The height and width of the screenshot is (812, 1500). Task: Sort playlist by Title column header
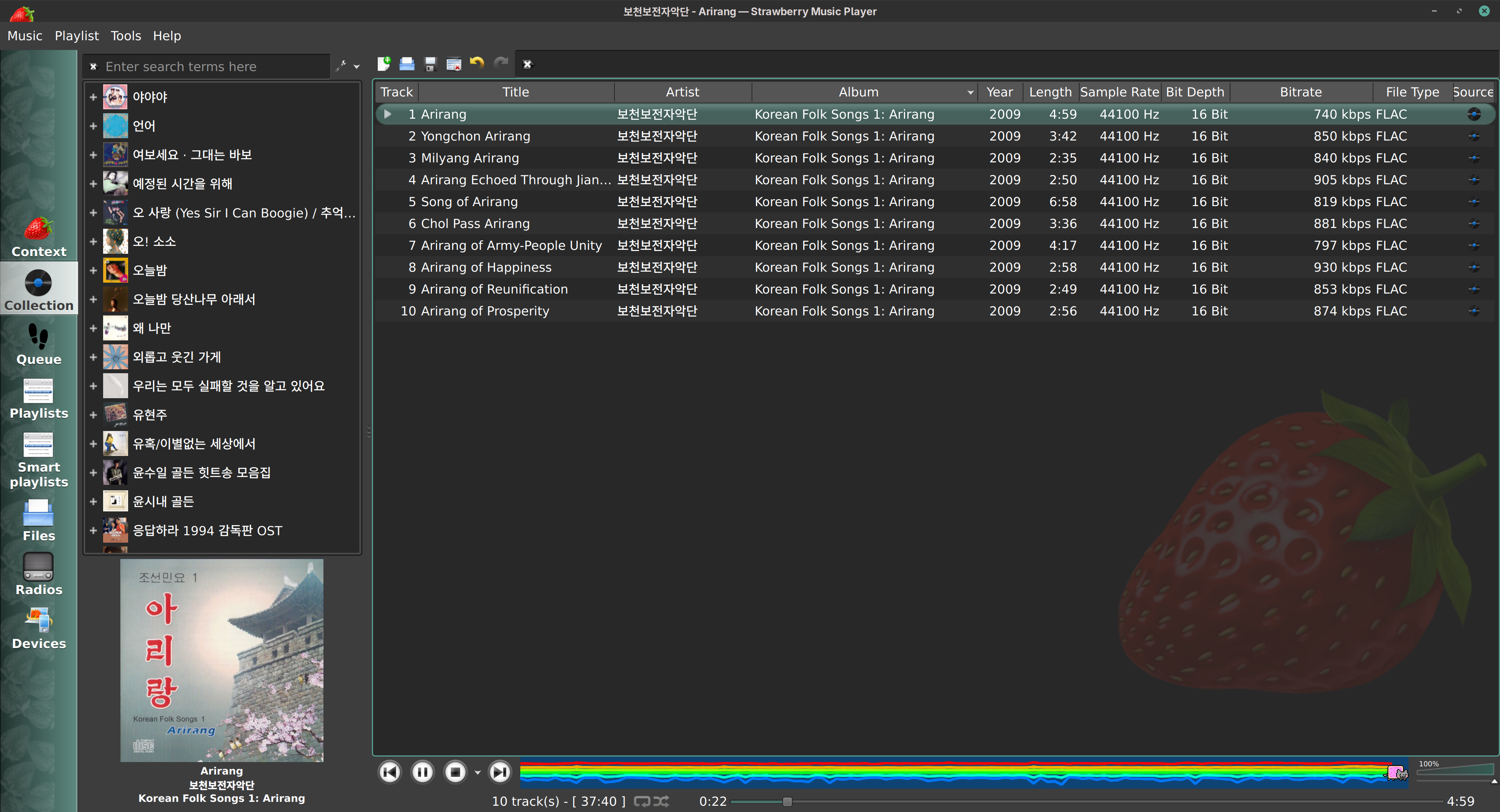coord(516,92)
